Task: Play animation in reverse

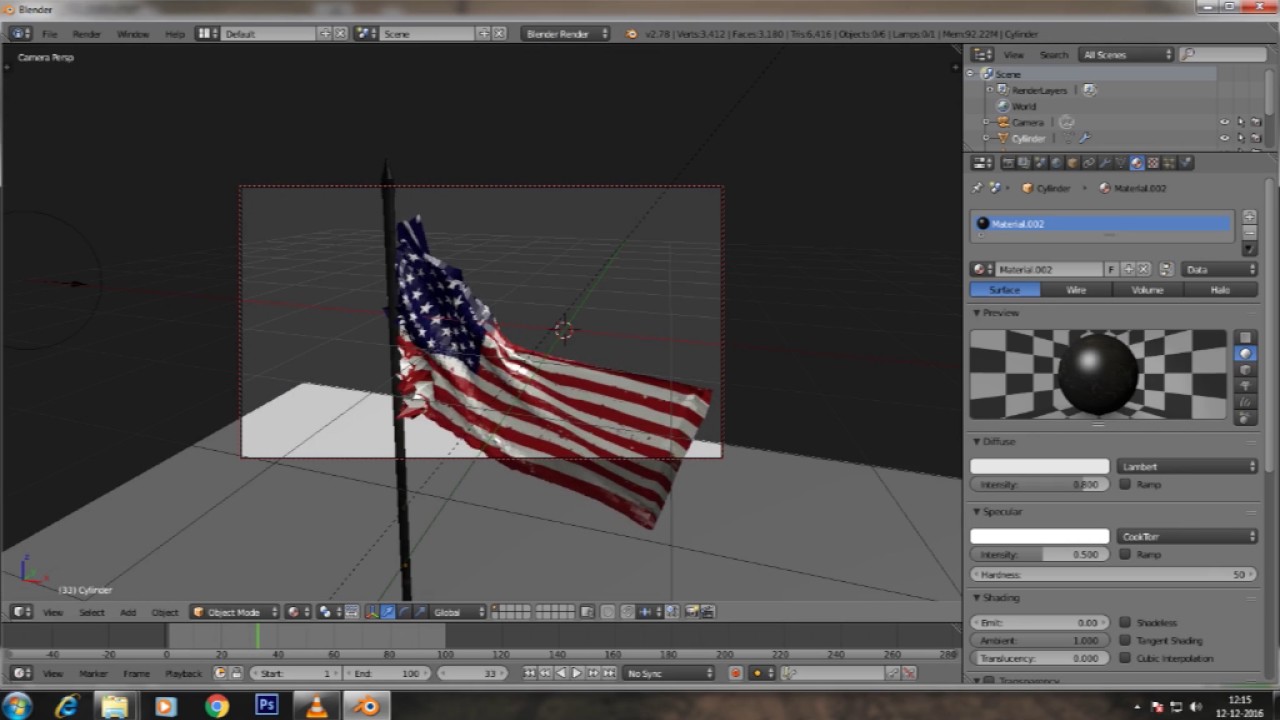Action: point(561,673)
